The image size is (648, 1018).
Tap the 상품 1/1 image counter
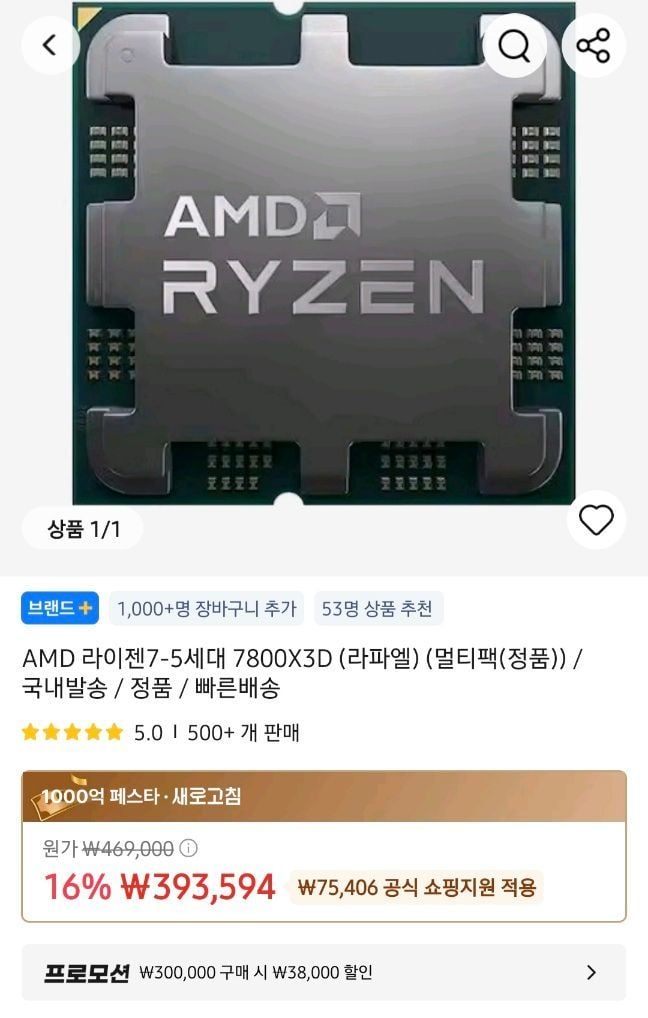pyautogui.click(x=83, y=529)
